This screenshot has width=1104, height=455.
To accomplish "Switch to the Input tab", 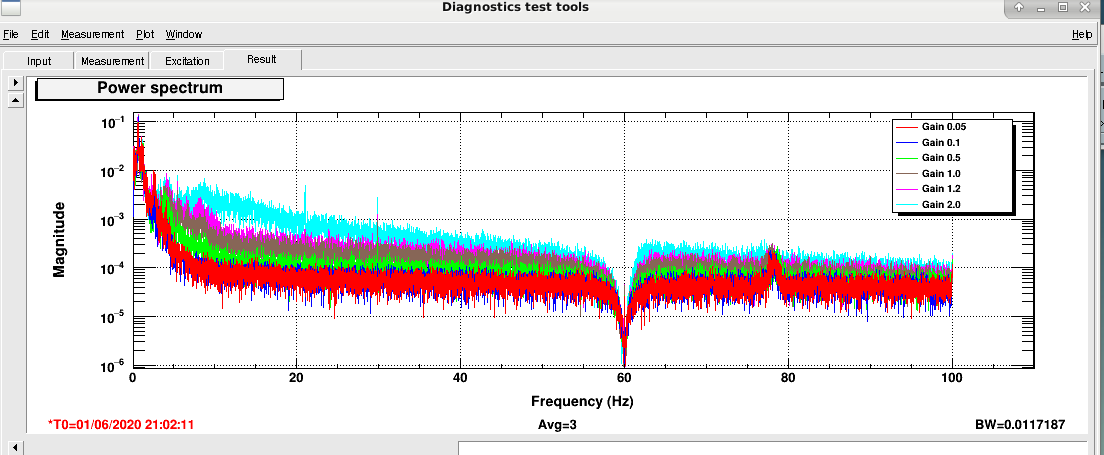I will click(x=39, y=61).
